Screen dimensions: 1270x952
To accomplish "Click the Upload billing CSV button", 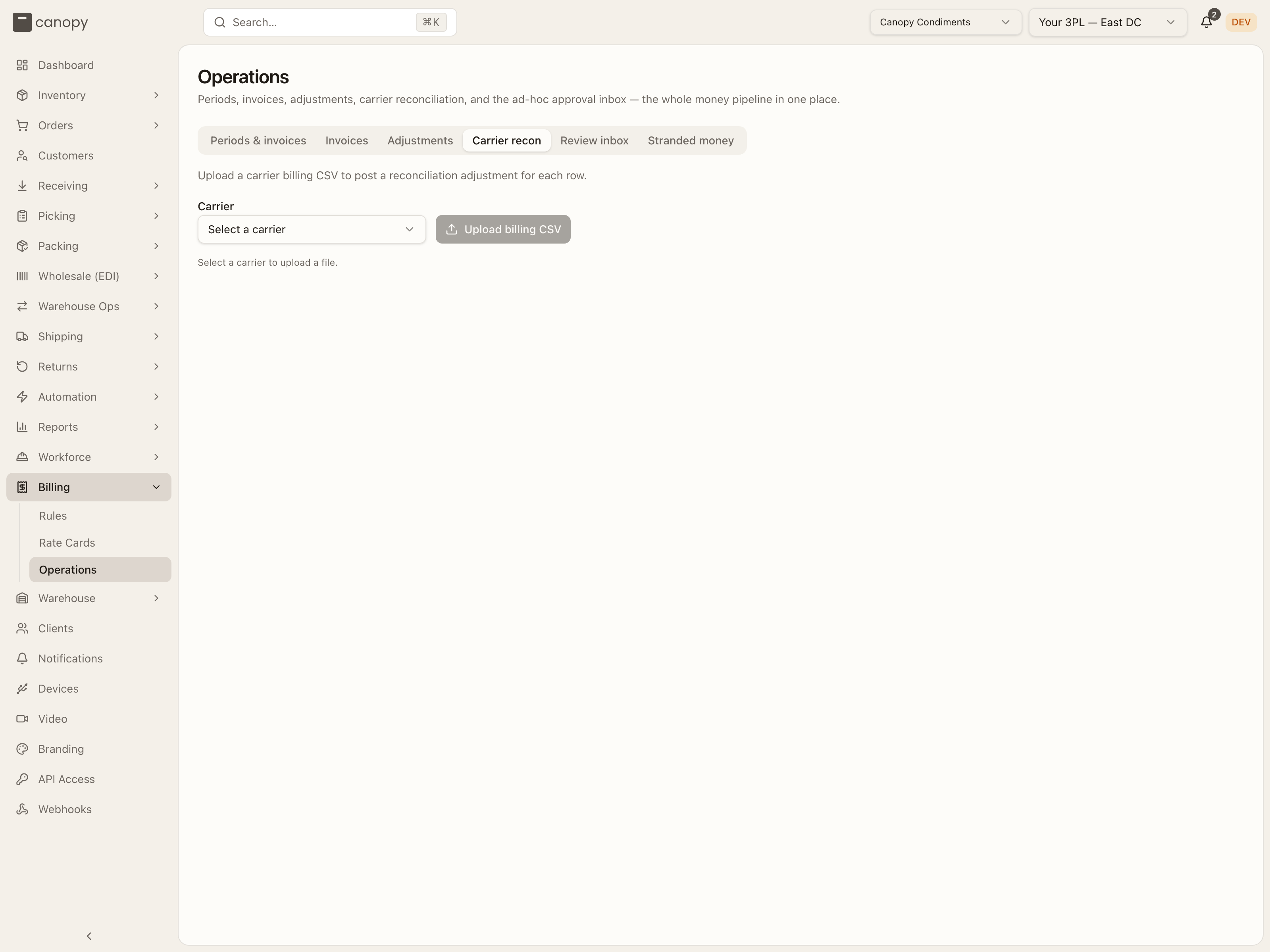I will point(503,230).
